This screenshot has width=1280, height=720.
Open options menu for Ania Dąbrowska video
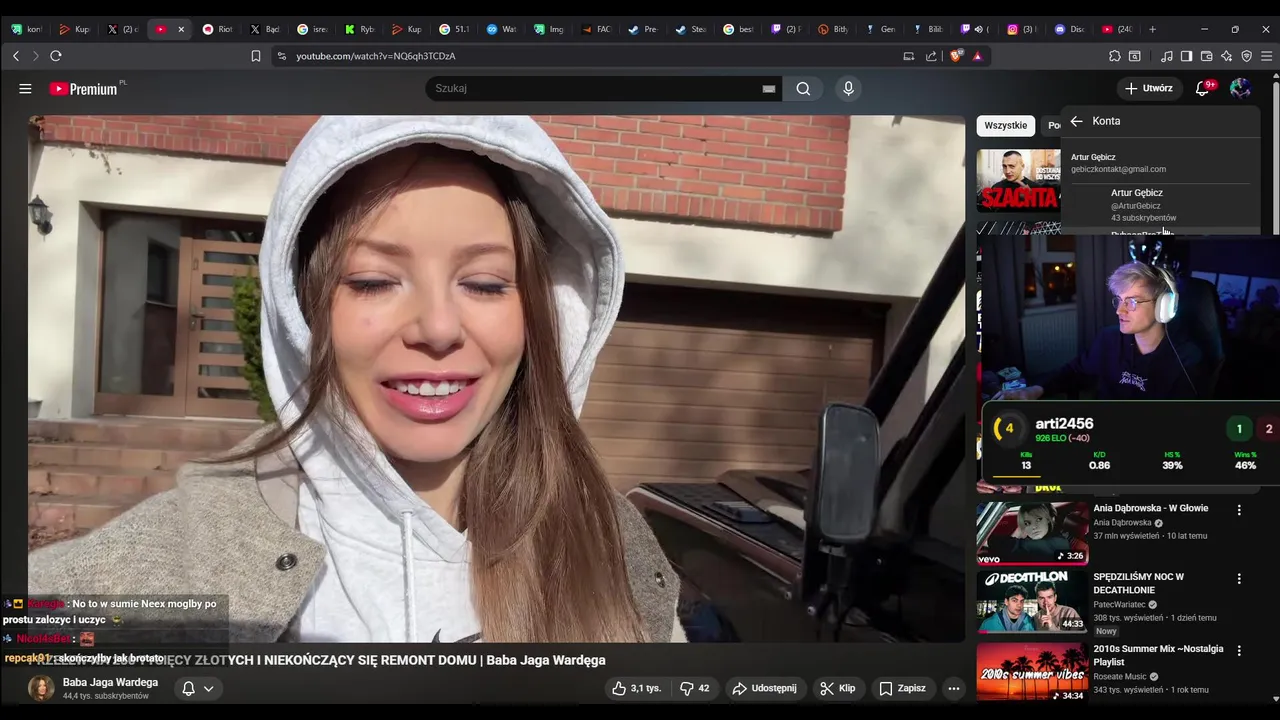(1239, 510)
